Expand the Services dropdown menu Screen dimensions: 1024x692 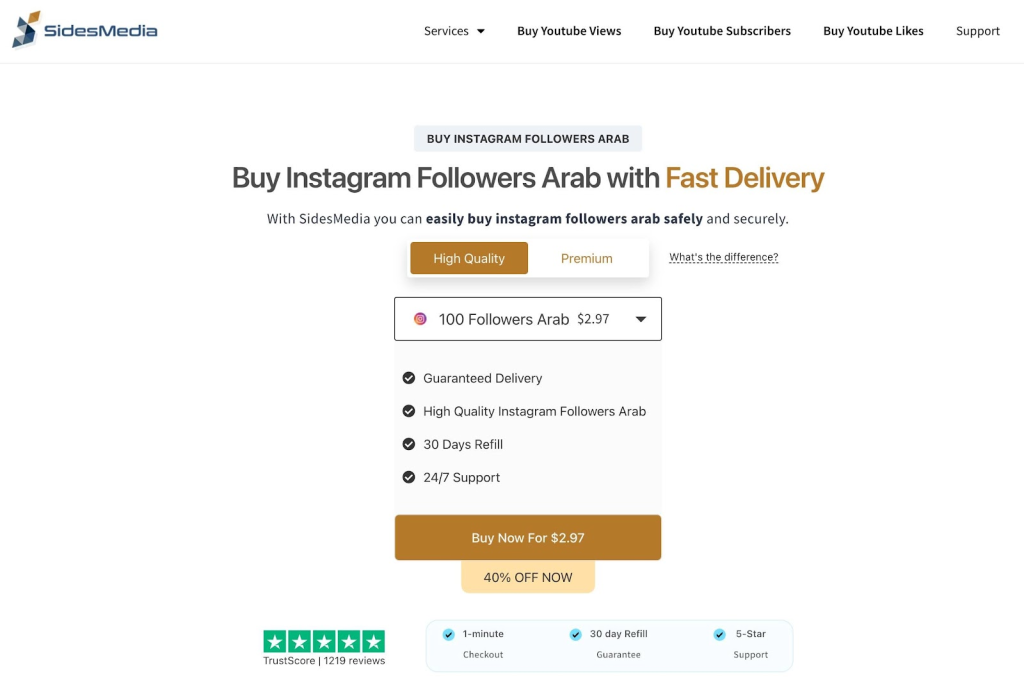(x=454, y=31)
